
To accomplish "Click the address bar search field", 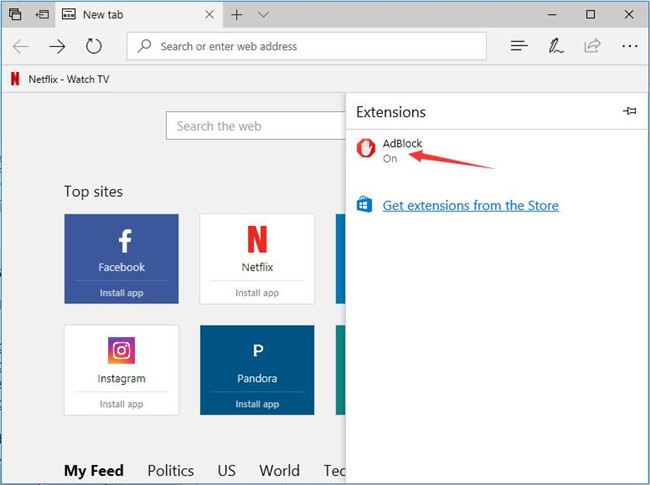I will point(306,46).
